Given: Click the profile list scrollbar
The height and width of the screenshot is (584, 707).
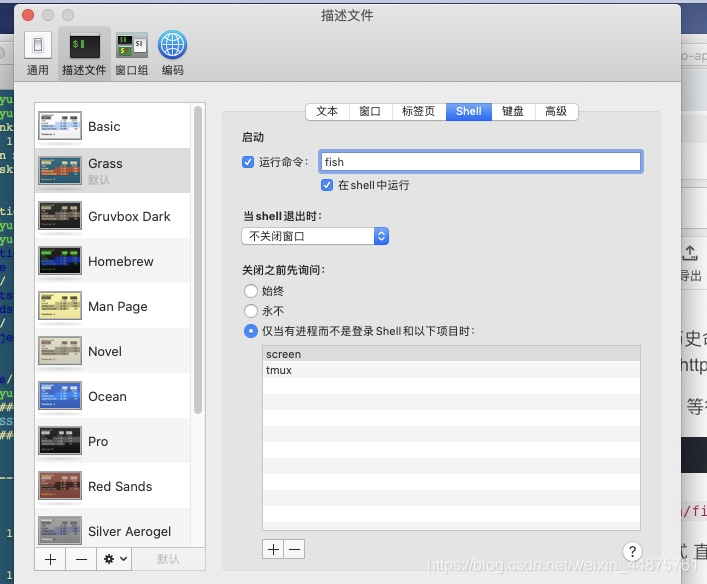Looking at the screenshot, I should click(x=197, y=260).
